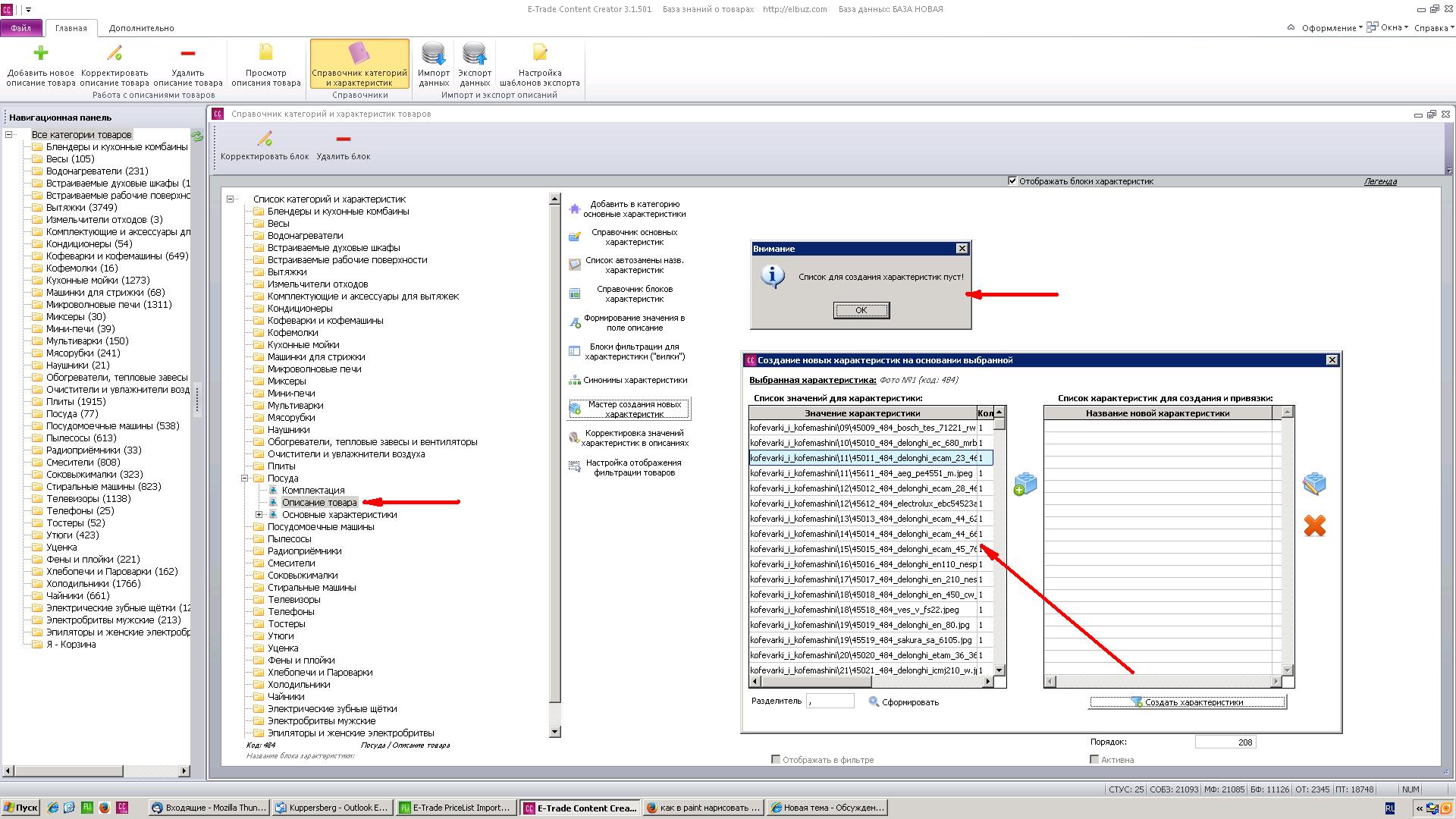Toggle the Активна checkbox
This screenshot has height=819, width=1456.
[x=1094, y=759]
